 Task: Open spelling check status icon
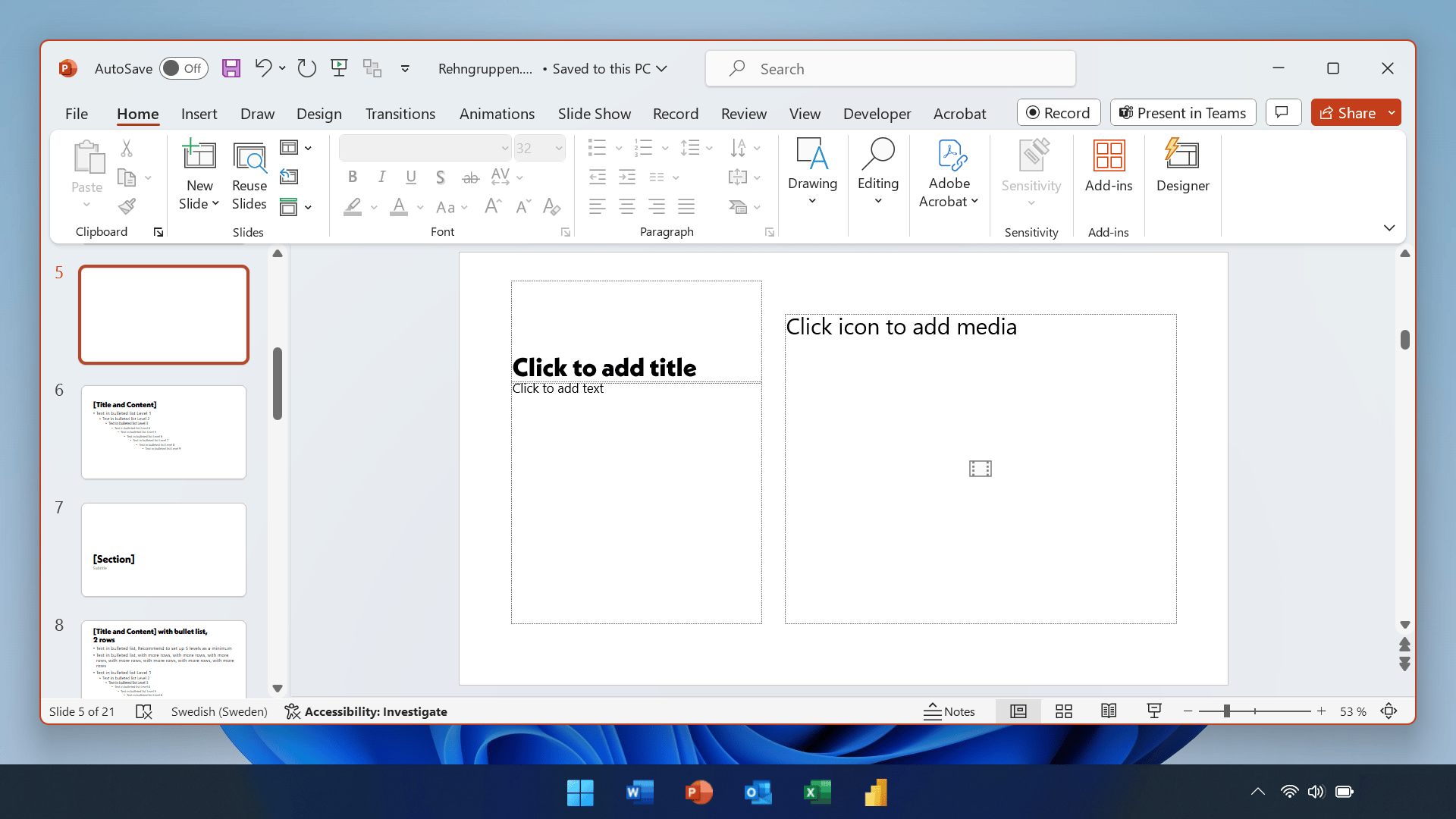tap(143, 711)
